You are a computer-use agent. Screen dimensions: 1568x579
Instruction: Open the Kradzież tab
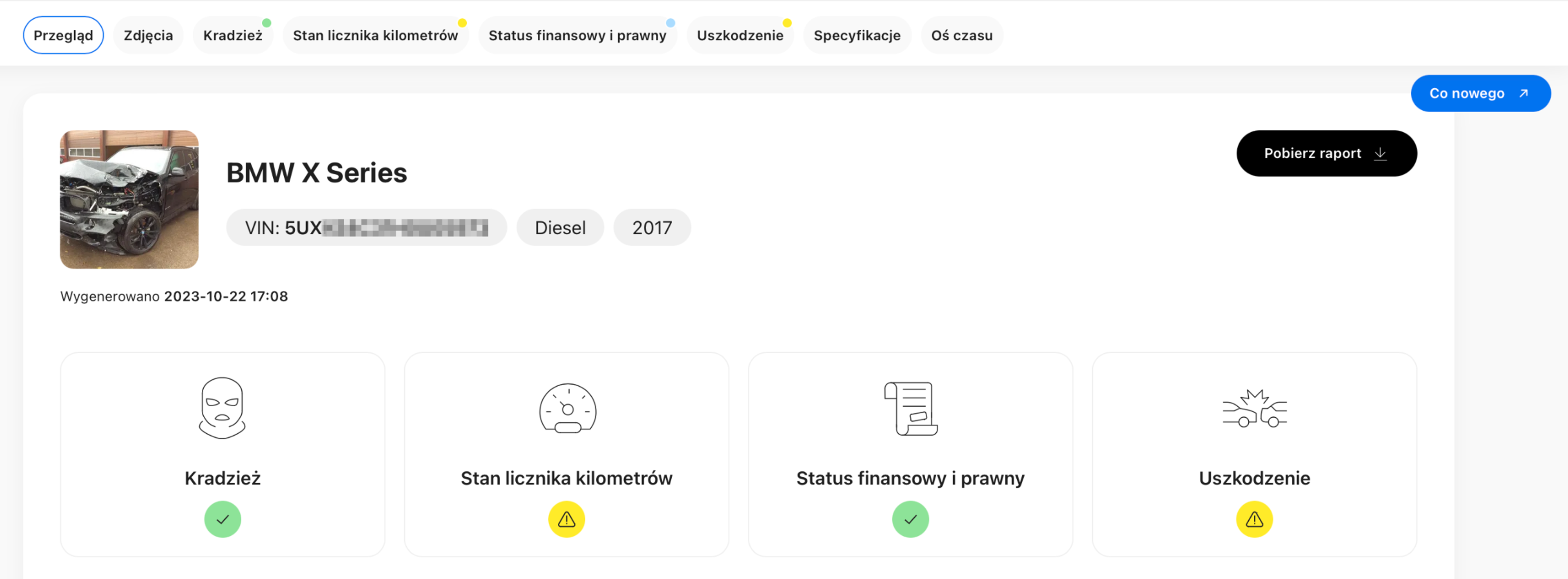[232, 35]
